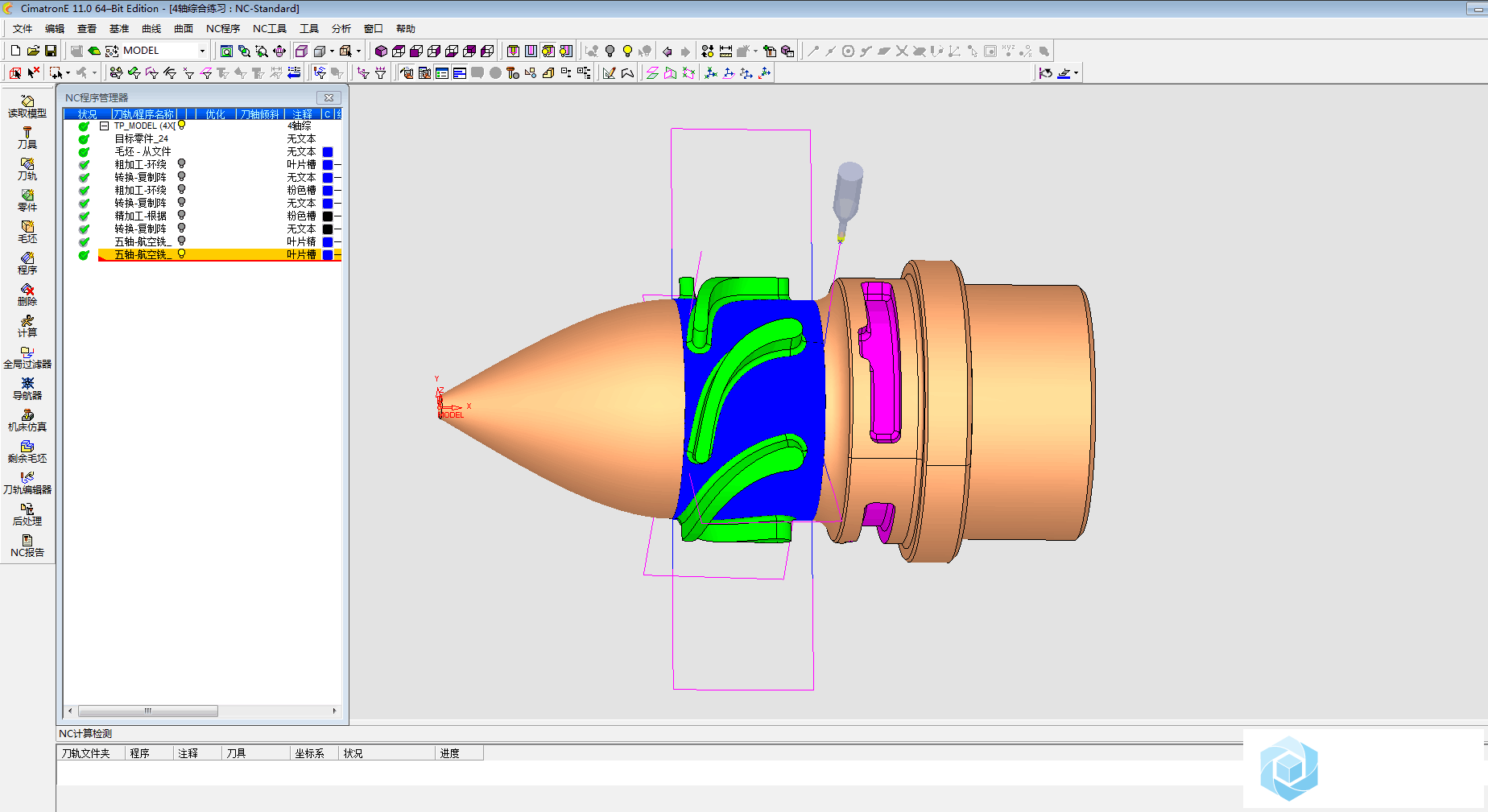
Task: Go to the next view with right arrow
Action: pyautogui.click(x=685, y=51)
